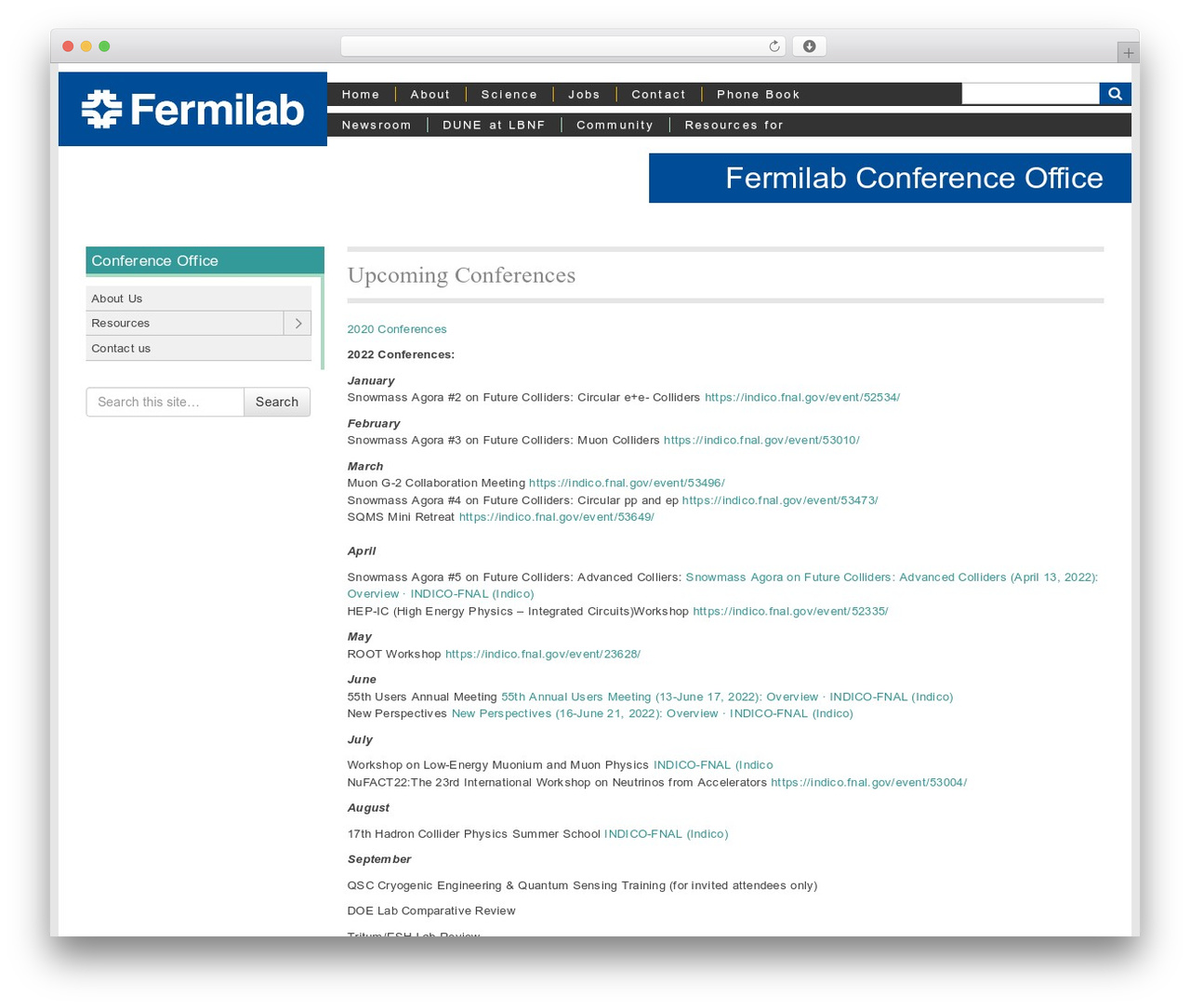Image resolution: width=1190 pixels, height=1008 pixels.
Task: Click the Fermilab Conference Office banner
Action: pos(890,178)
